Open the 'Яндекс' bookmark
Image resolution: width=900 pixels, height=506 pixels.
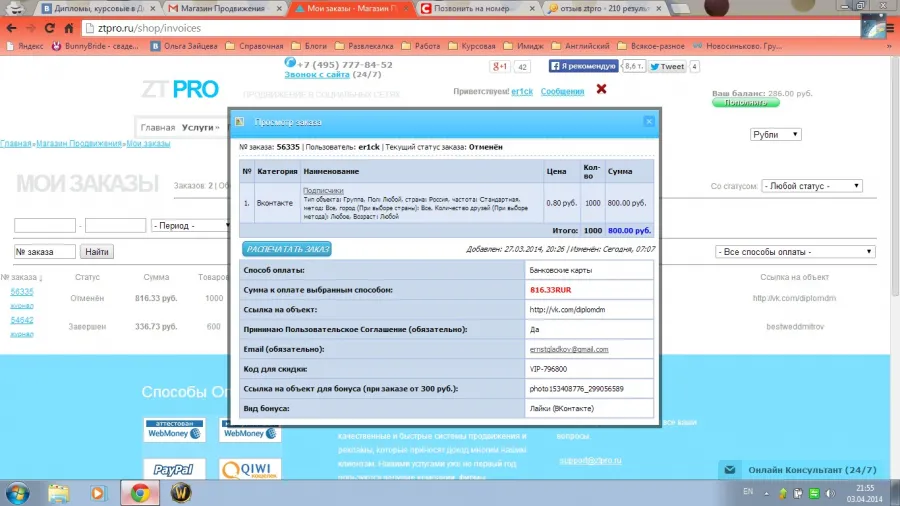[x=25, y=46]
